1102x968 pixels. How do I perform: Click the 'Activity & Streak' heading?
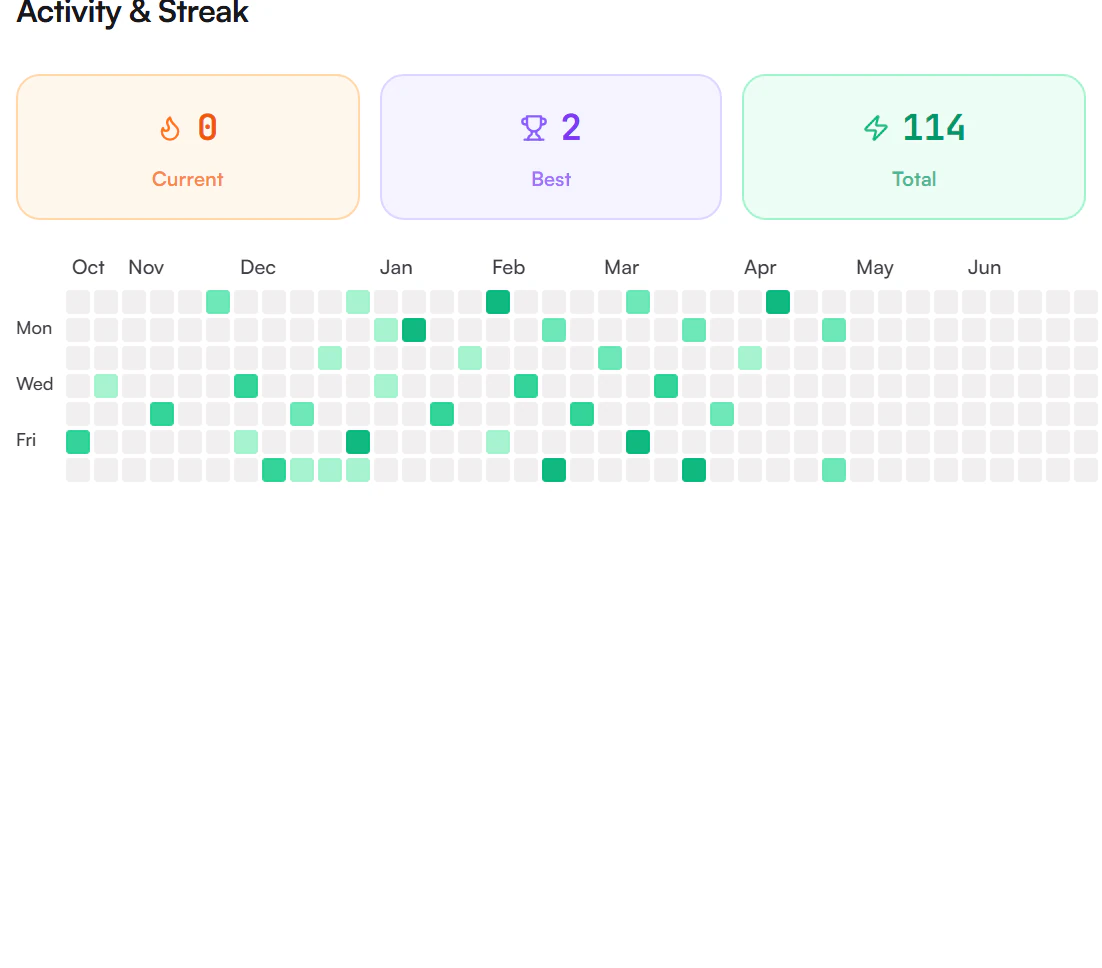click(x=132, y=12)
